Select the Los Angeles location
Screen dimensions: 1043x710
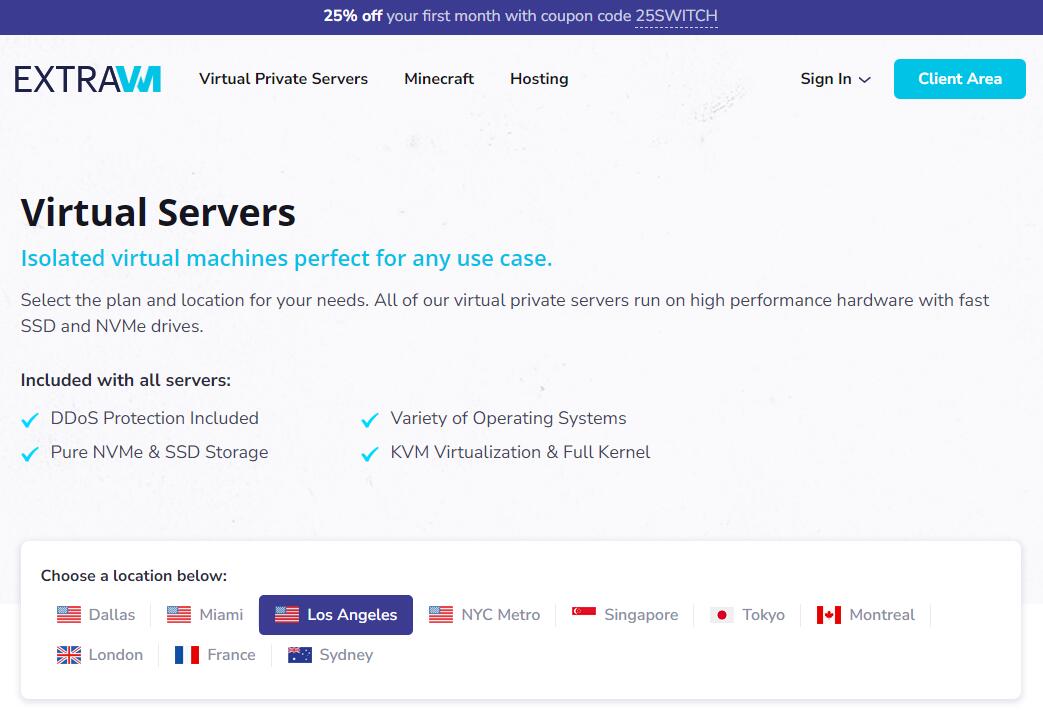pyautogui.click(x=336, y=615)
